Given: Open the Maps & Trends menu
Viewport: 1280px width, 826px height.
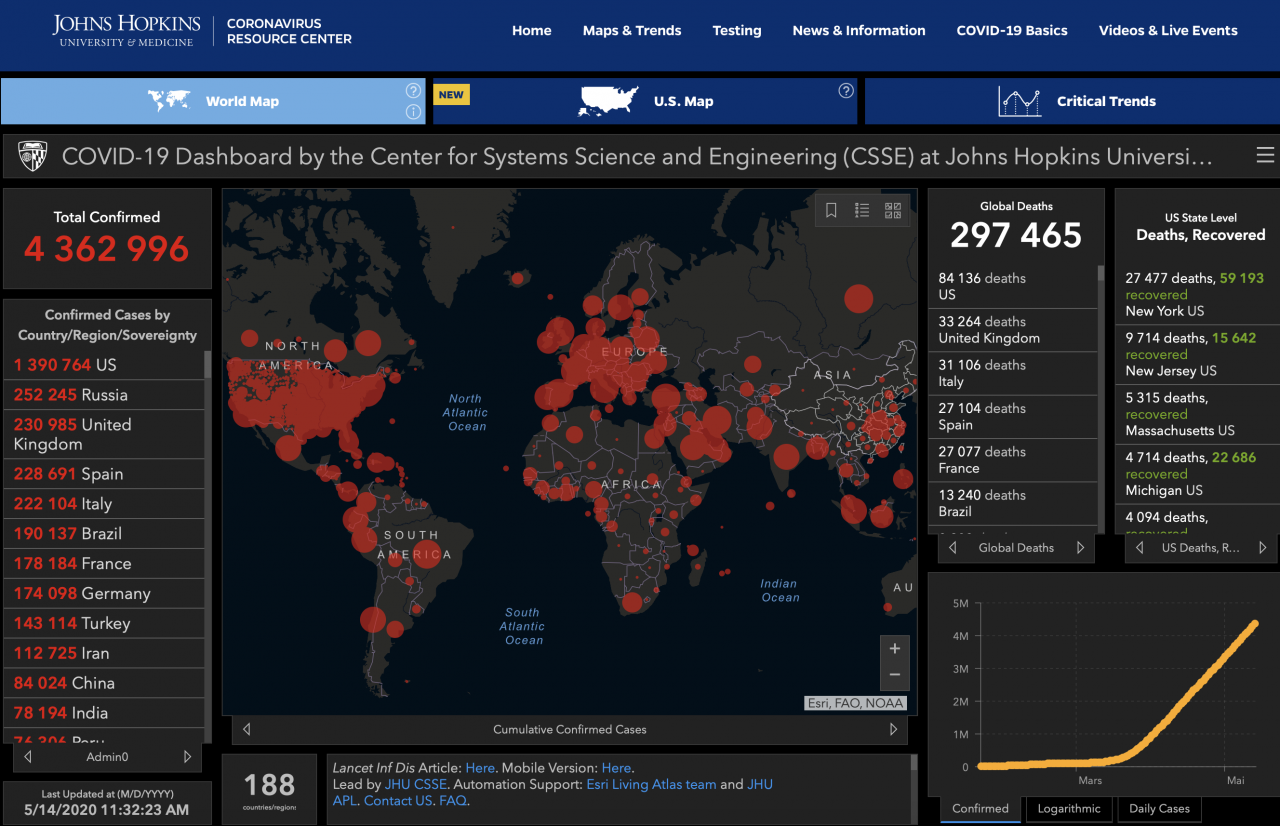Looking at the screenshot, I should (x=632, y=30).
